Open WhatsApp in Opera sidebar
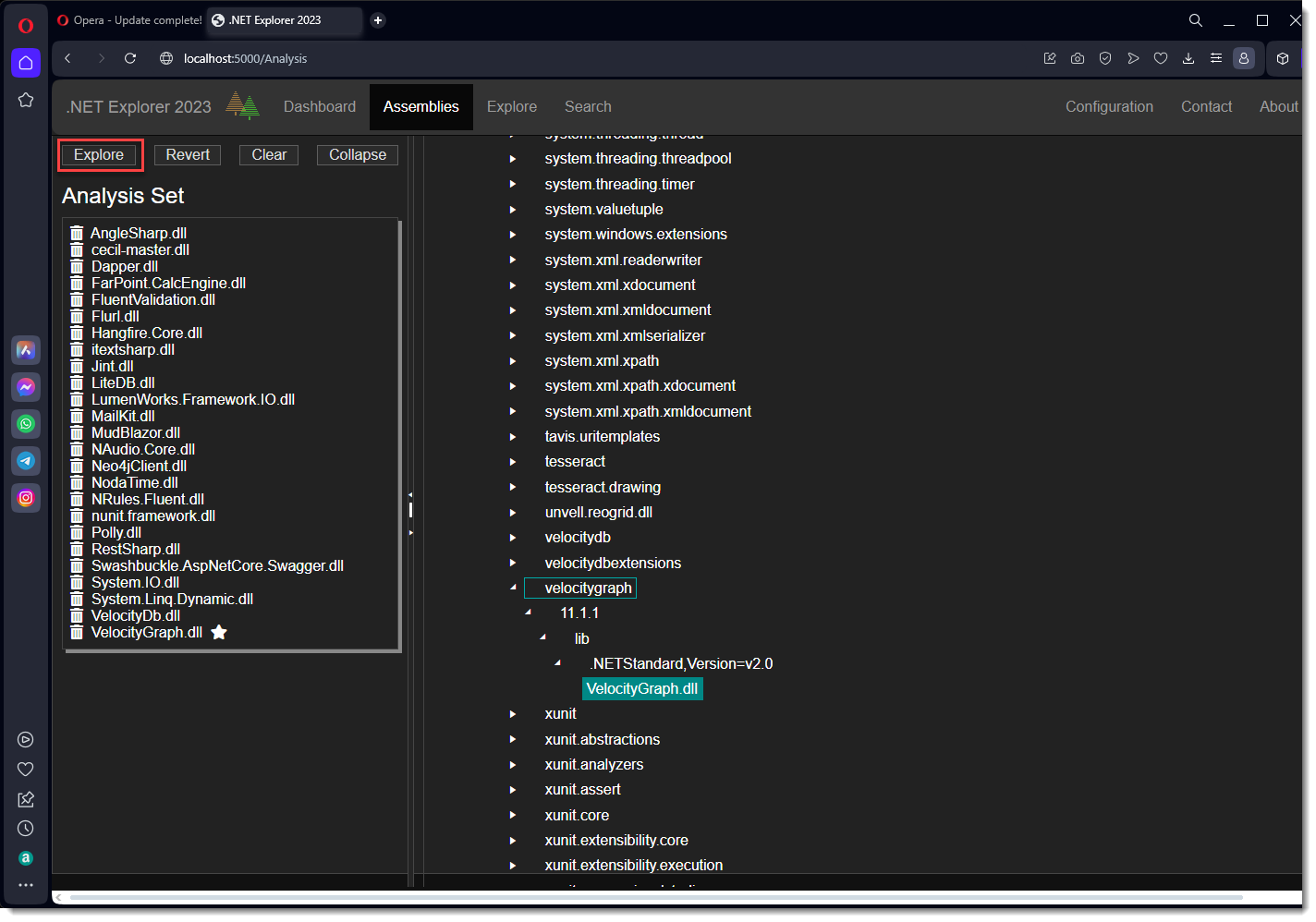 (26, 424)
